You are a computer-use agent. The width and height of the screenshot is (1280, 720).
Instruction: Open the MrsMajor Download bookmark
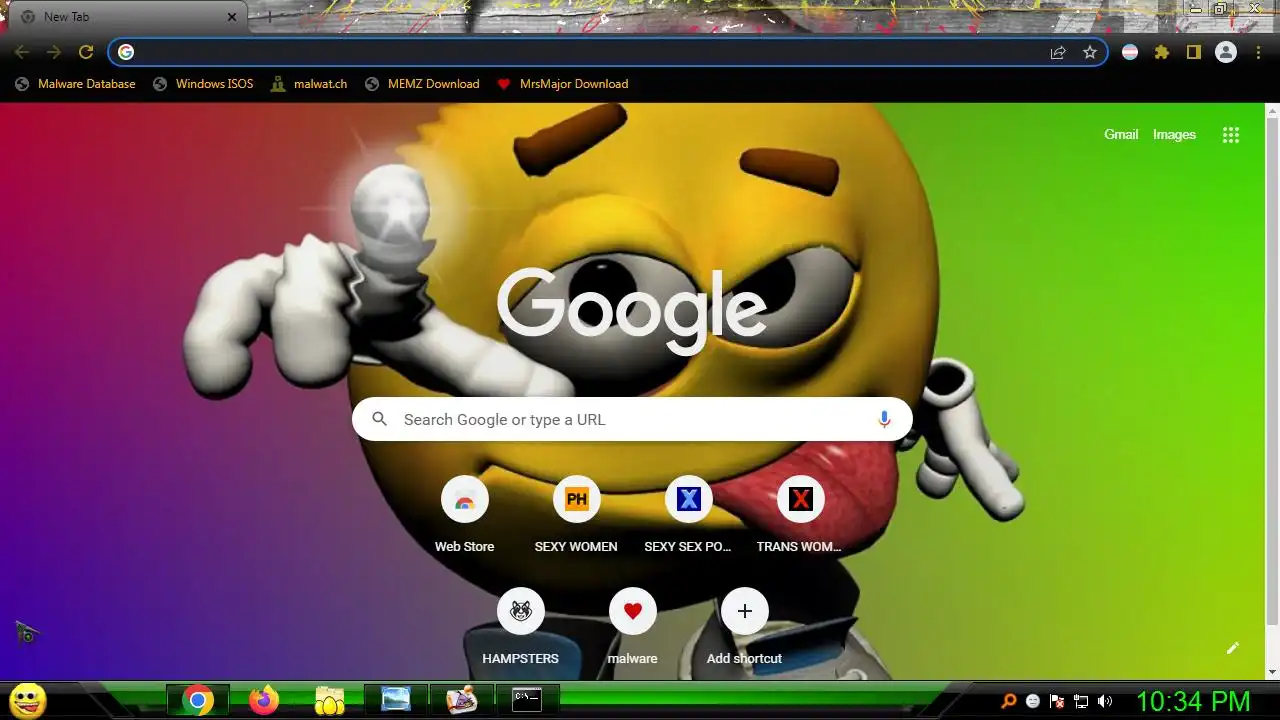[563, 84]
